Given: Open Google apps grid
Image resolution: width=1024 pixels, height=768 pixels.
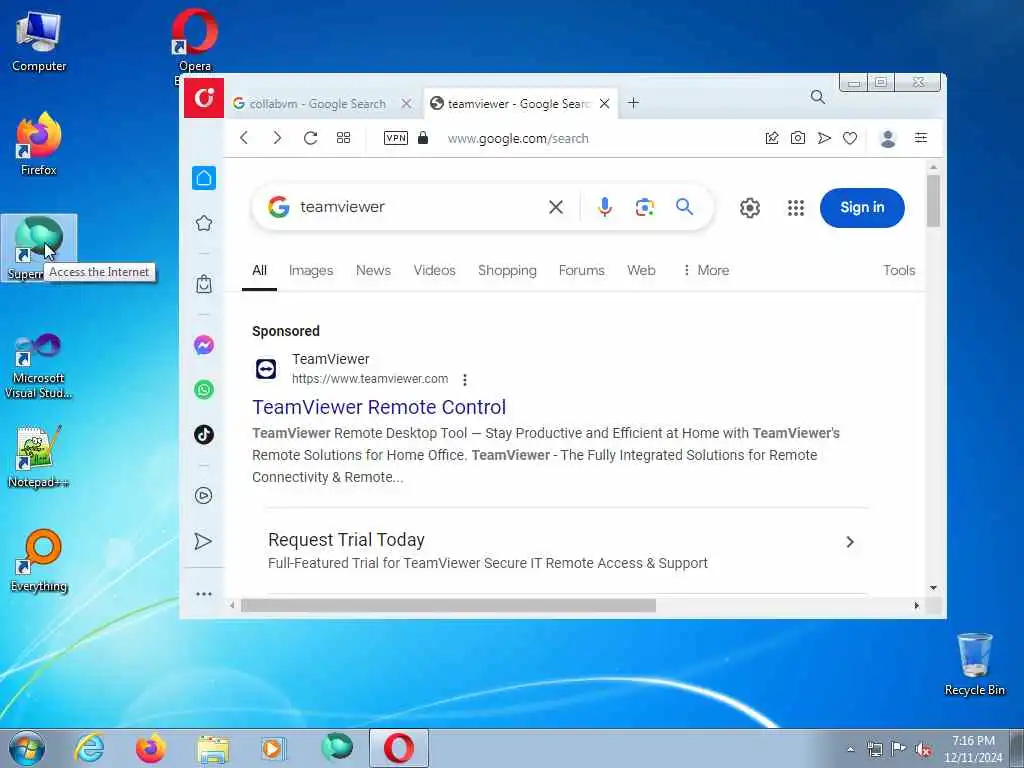Looking at the screenshot, I should (x=795, y=208).
